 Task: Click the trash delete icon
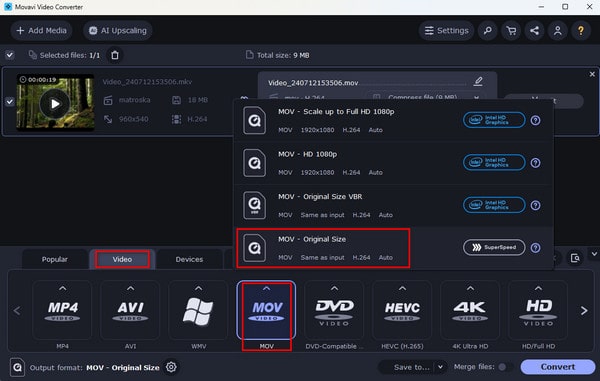click(x=115, y=55)
